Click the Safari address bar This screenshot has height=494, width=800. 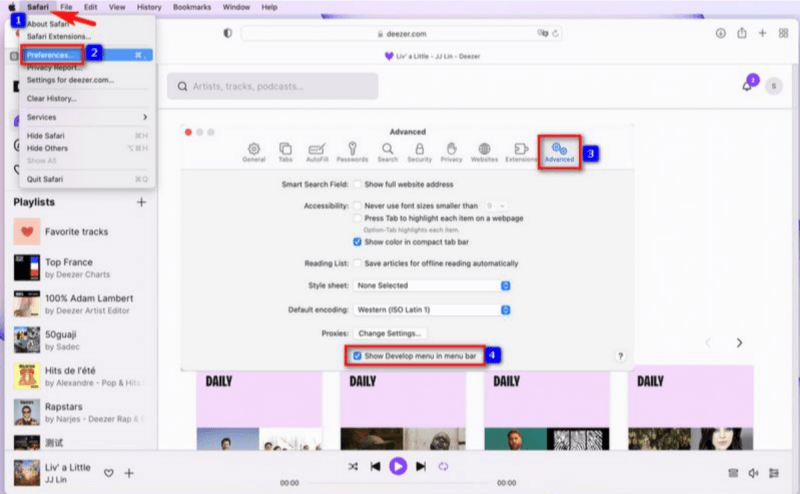point(401,34)
